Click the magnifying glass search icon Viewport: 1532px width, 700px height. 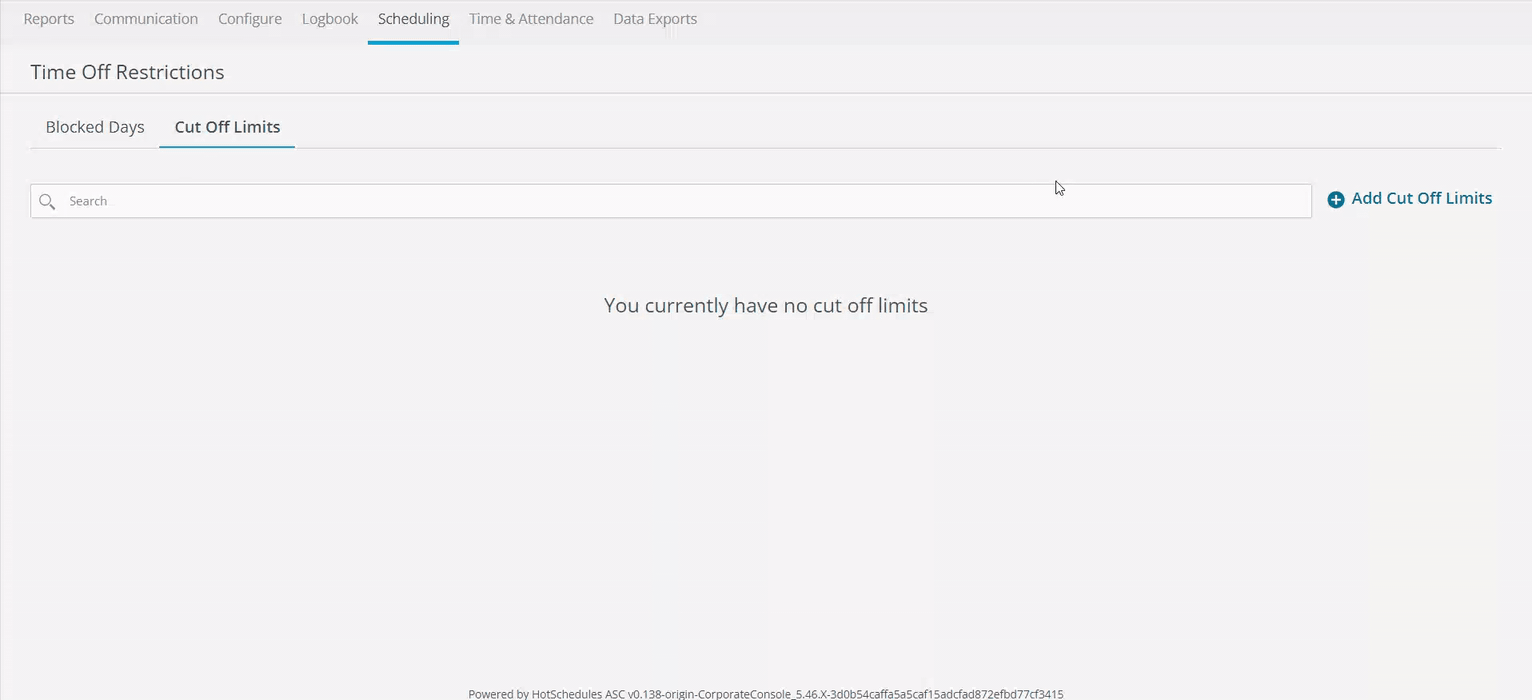point(47,202)
